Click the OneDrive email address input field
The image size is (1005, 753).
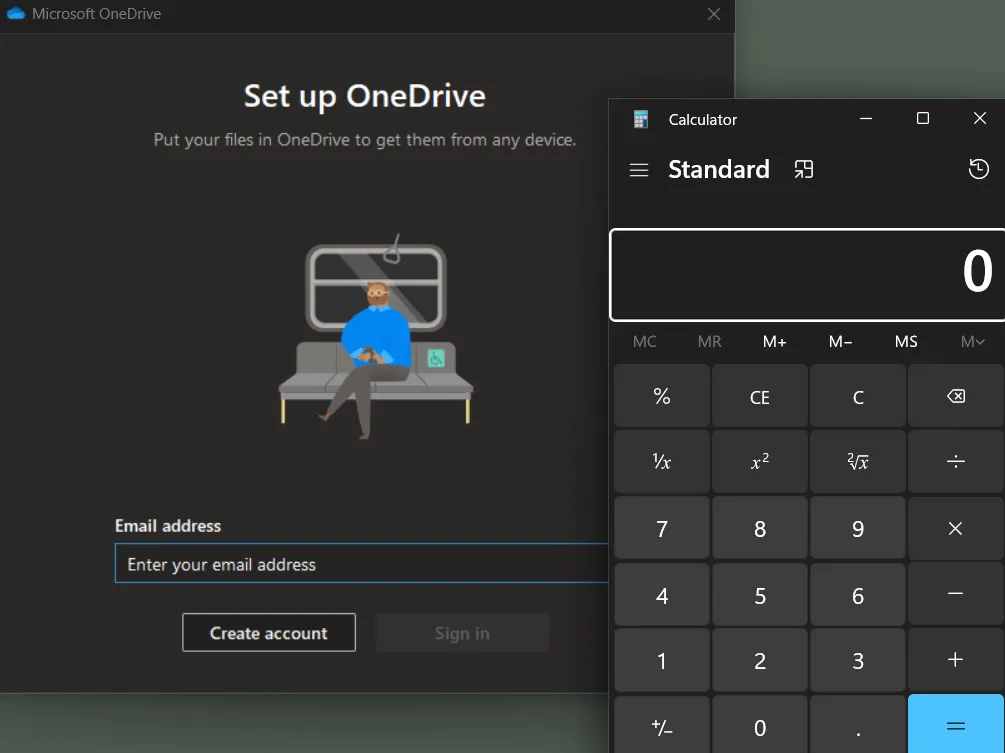click(x=361, y=563)
